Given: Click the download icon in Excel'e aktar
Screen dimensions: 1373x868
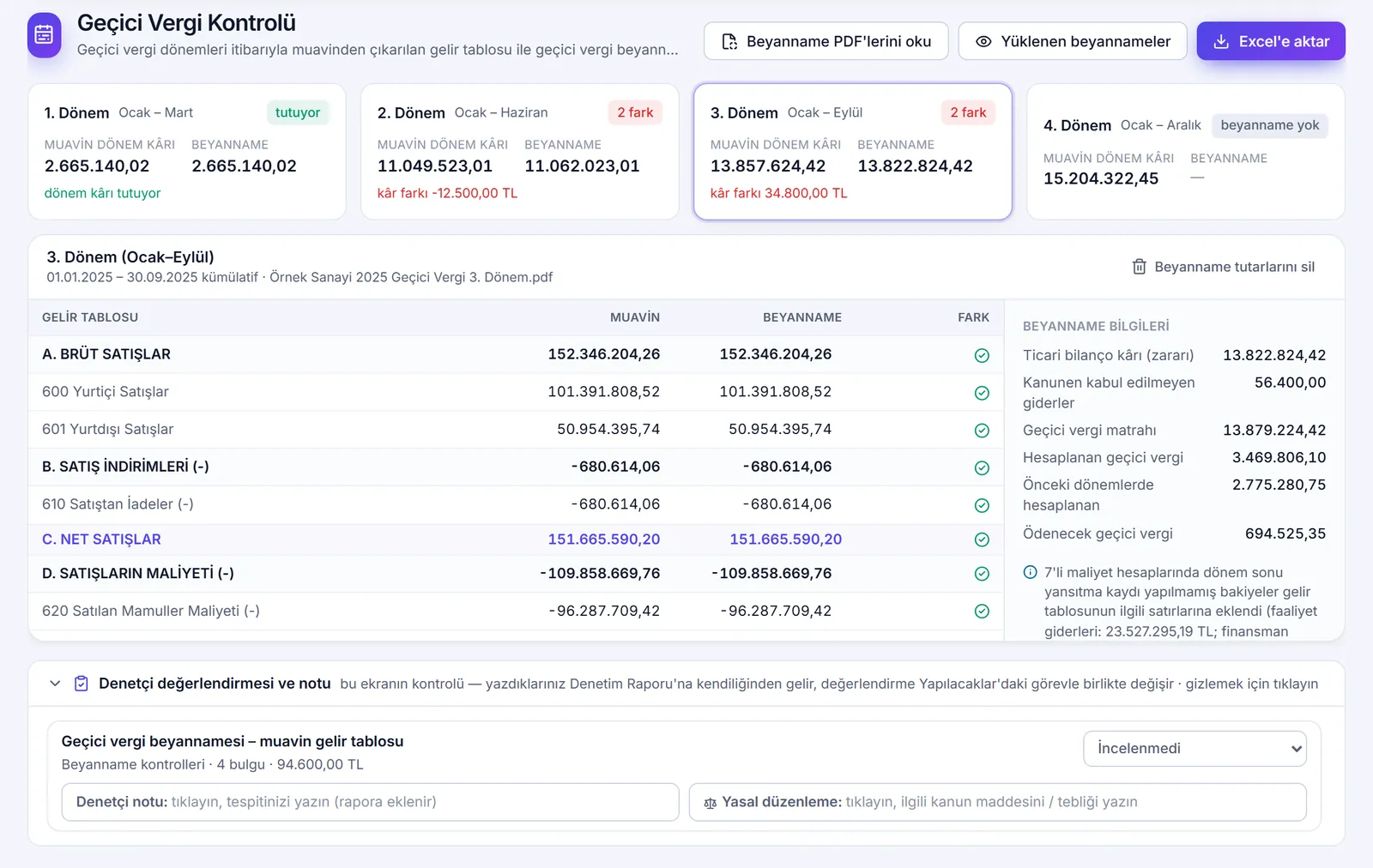Looking at the screenshot, I should [x=1221, y=41].
